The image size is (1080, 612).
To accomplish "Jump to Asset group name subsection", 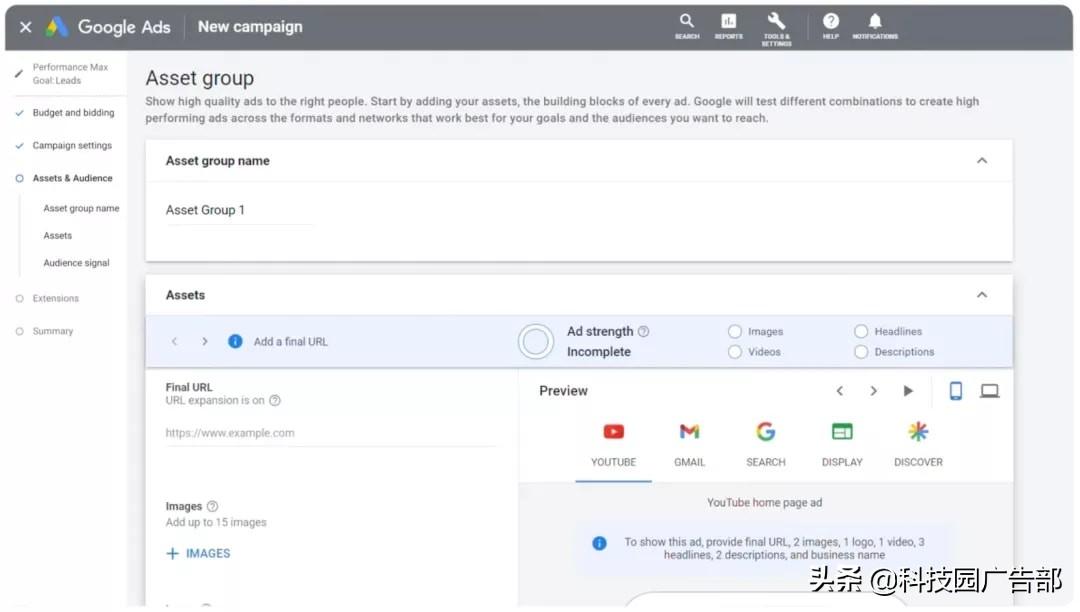I will click(x=81, y=209).
